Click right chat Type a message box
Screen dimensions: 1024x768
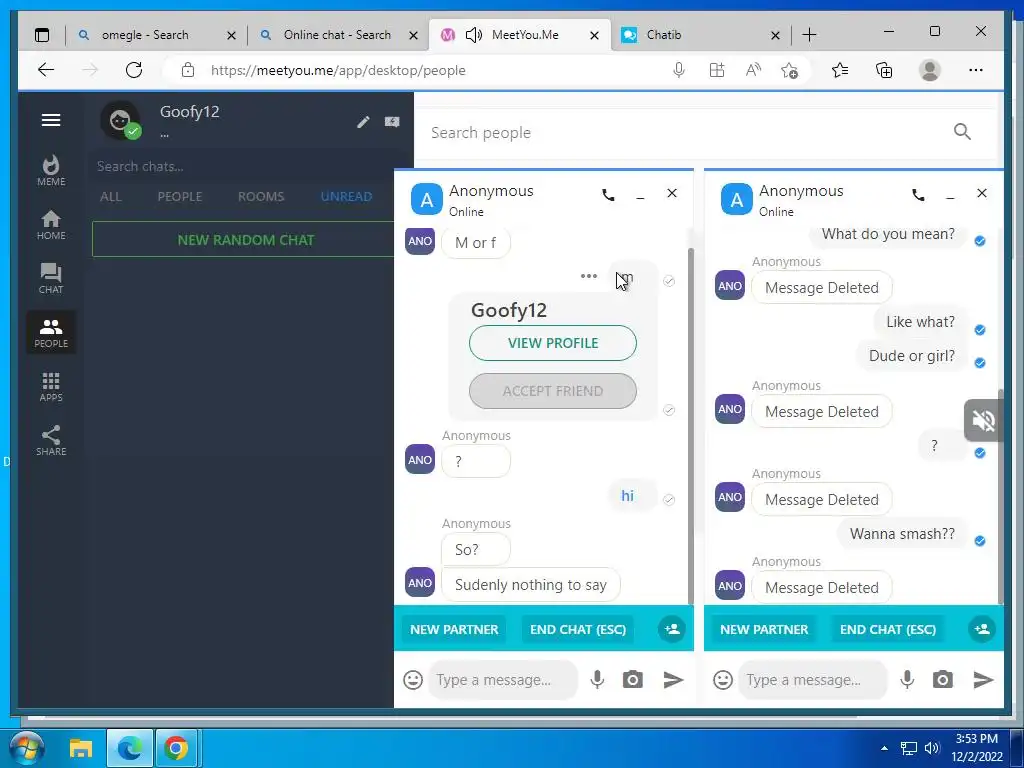813,680
